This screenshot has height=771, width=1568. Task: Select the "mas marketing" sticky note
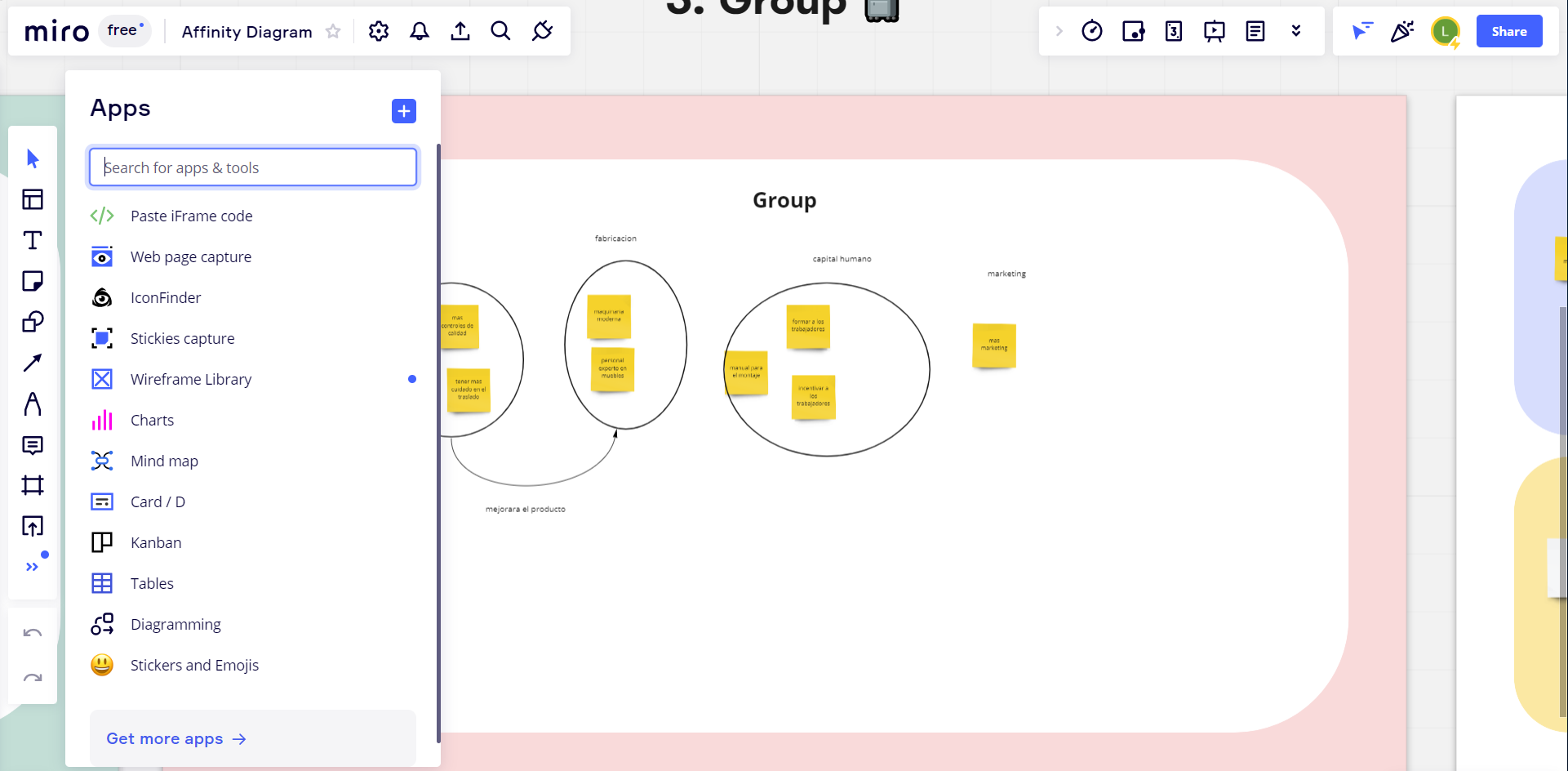click(994, 345)
